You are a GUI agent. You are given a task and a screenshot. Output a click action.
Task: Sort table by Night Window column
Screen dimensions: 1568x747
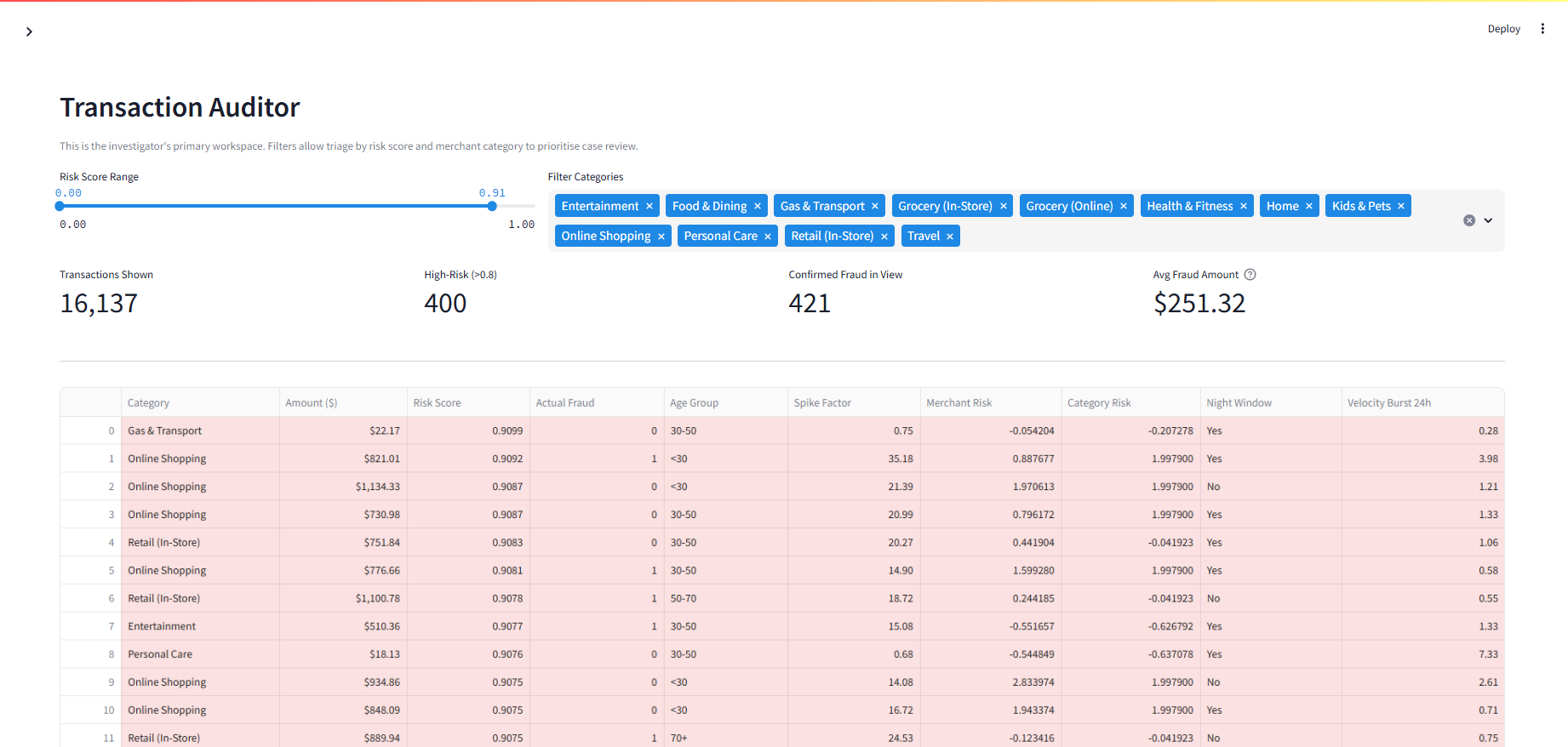pyautogui.click(x=1271, y=402)
